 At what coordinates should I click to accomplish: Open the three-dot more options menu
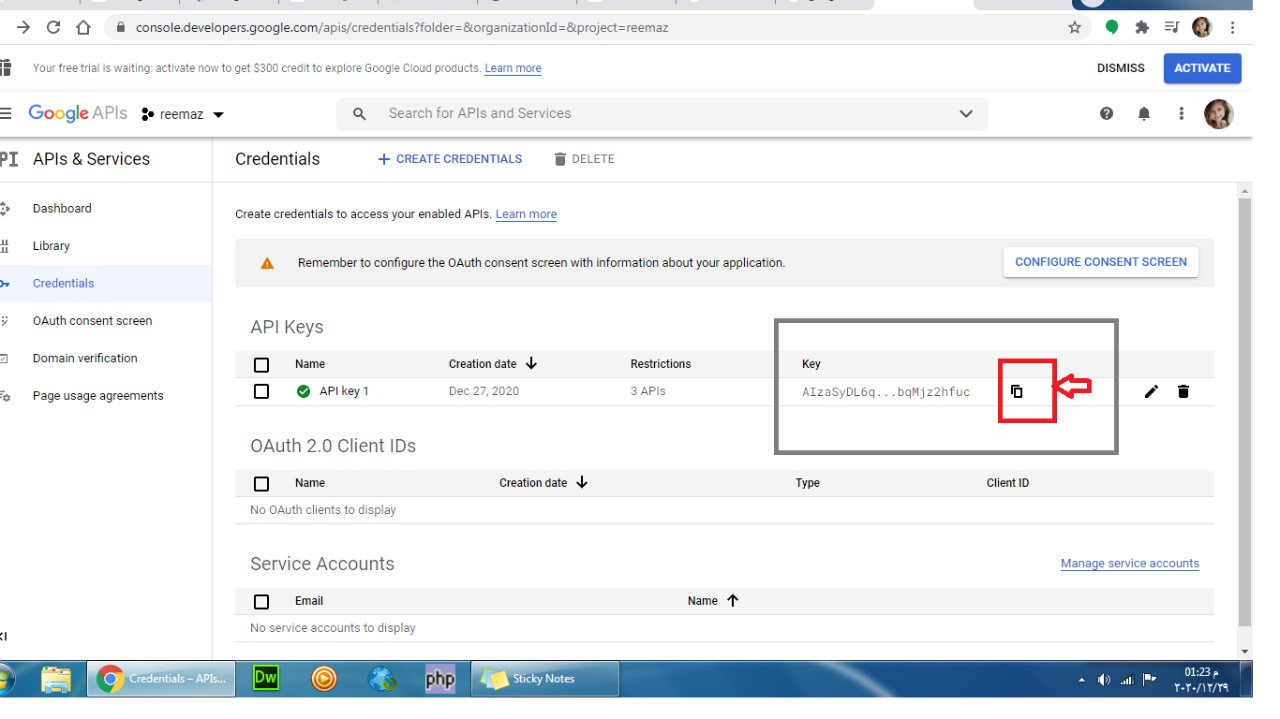(1181, 114)
